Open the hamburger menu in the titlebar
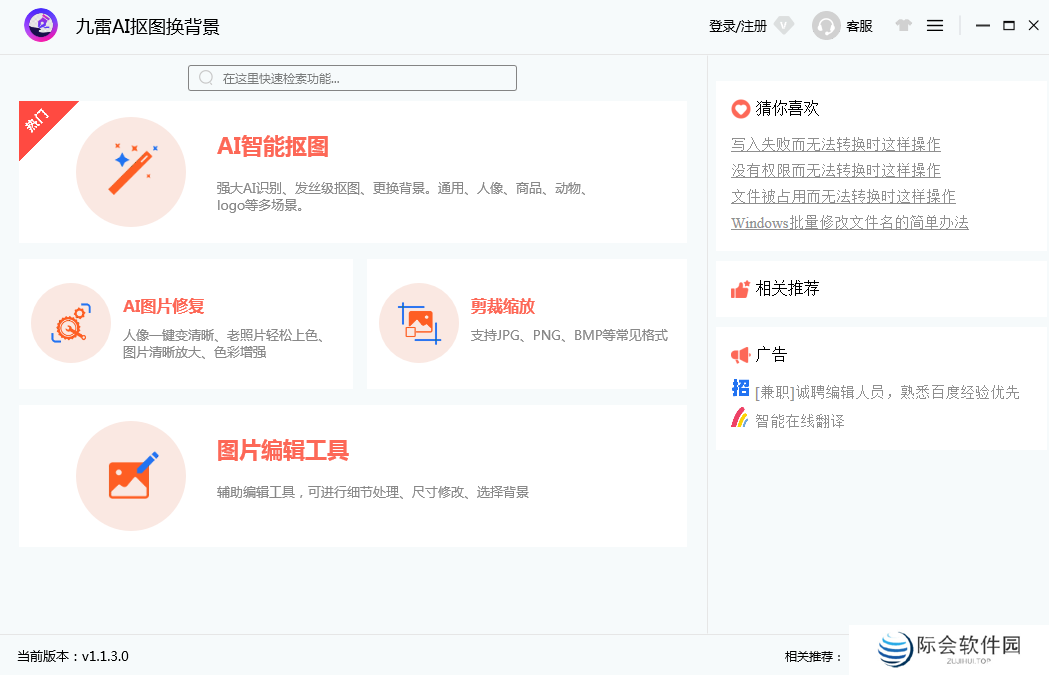Screen dimensions: 1049x675 (x=935, y=25)
